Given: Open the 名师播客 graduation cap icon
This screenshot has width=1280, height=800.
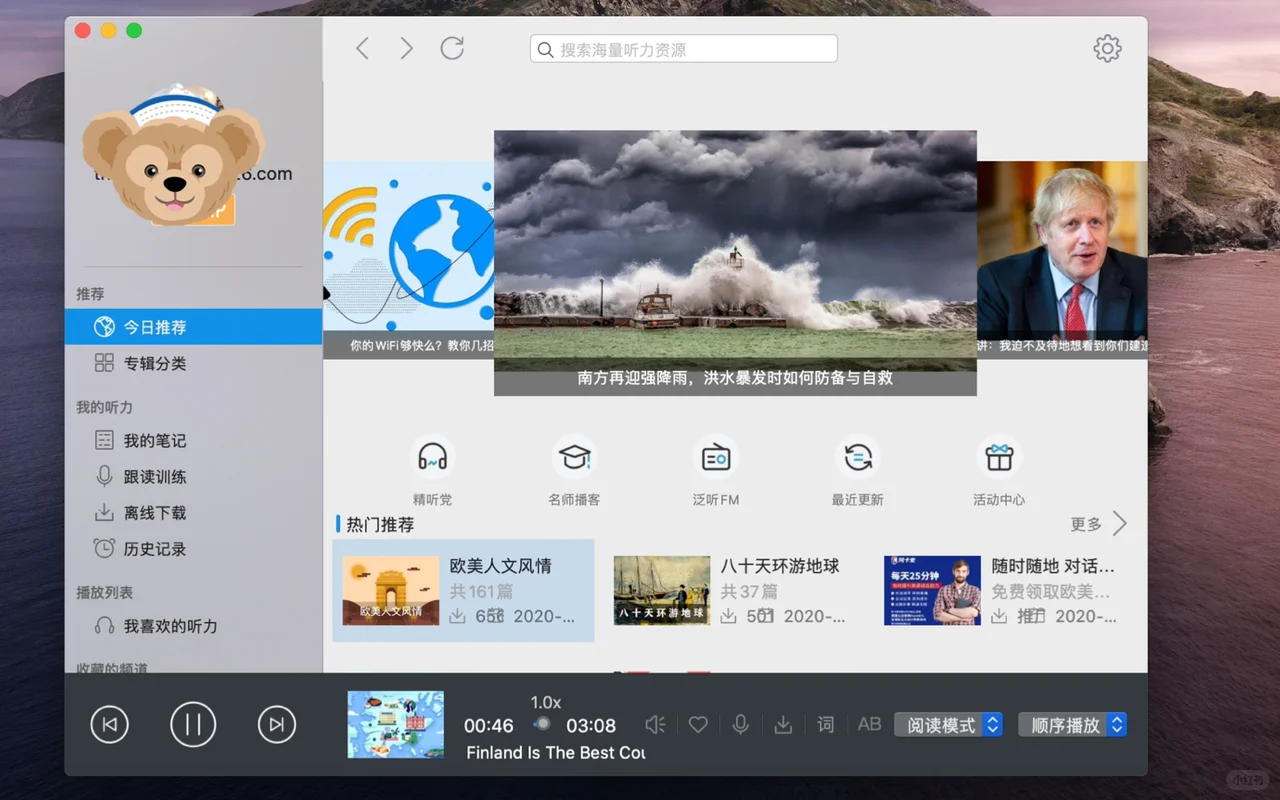Looking at the screenshot, I should click(574, 460).
